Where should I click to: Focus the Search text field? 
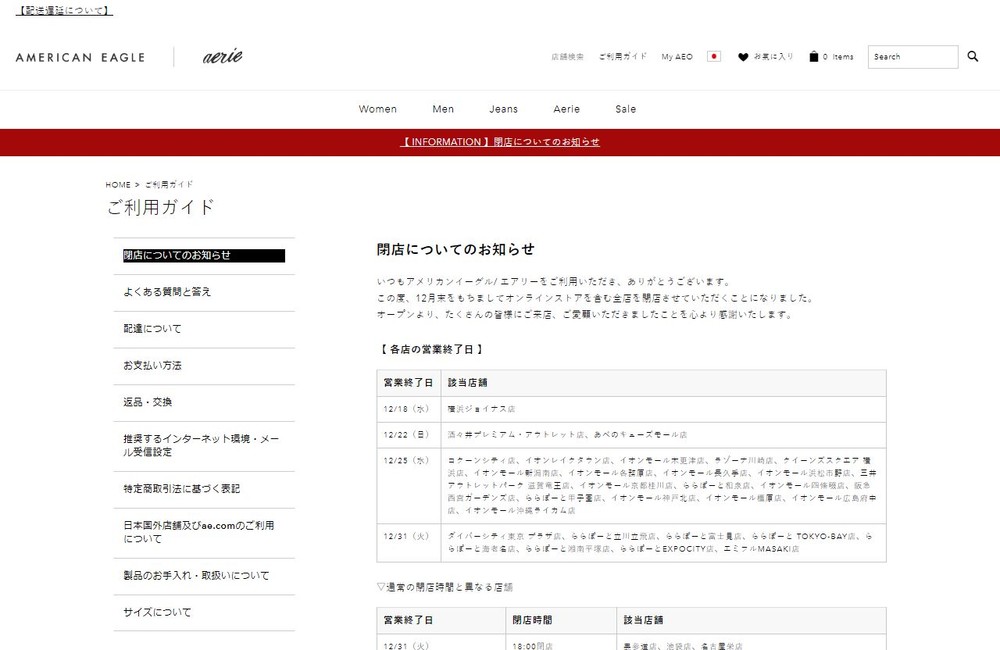912,57
